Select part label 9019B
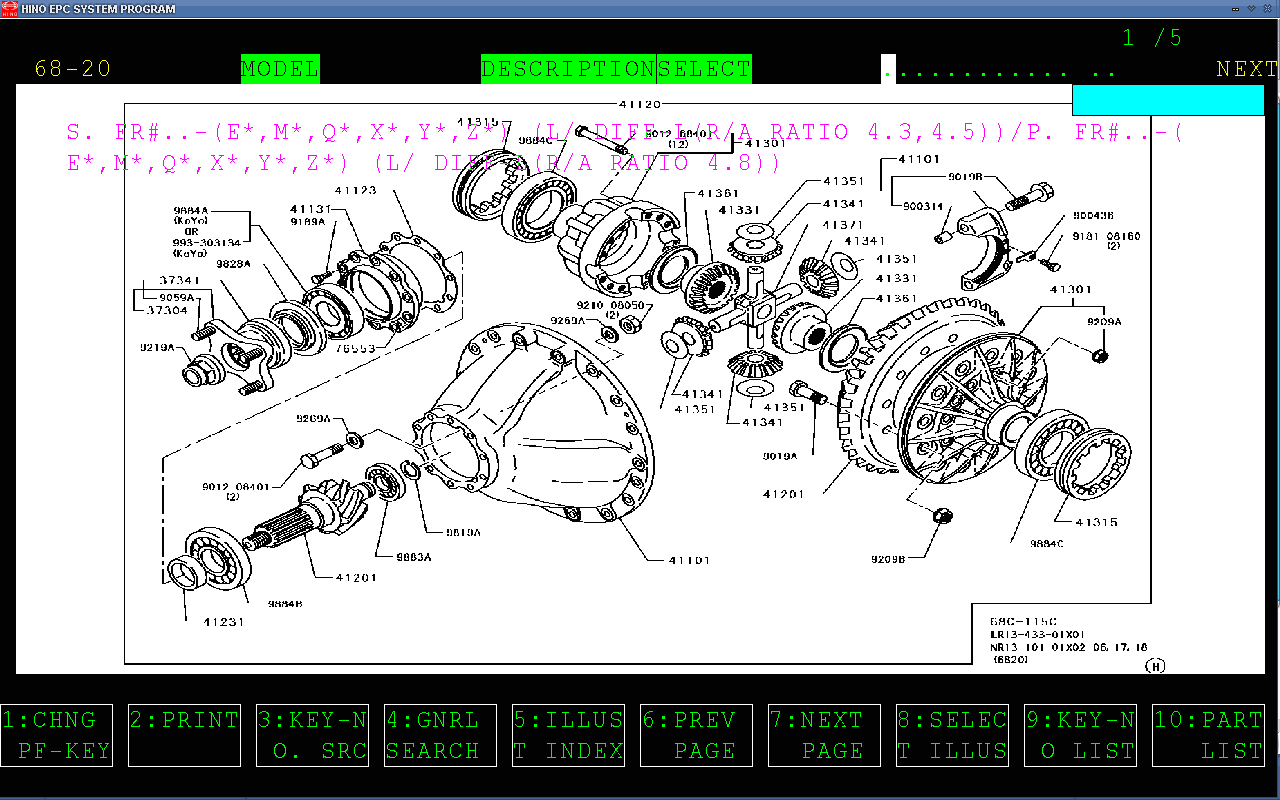This screenshot has height=800, width=1280. (x=966, y=176)
